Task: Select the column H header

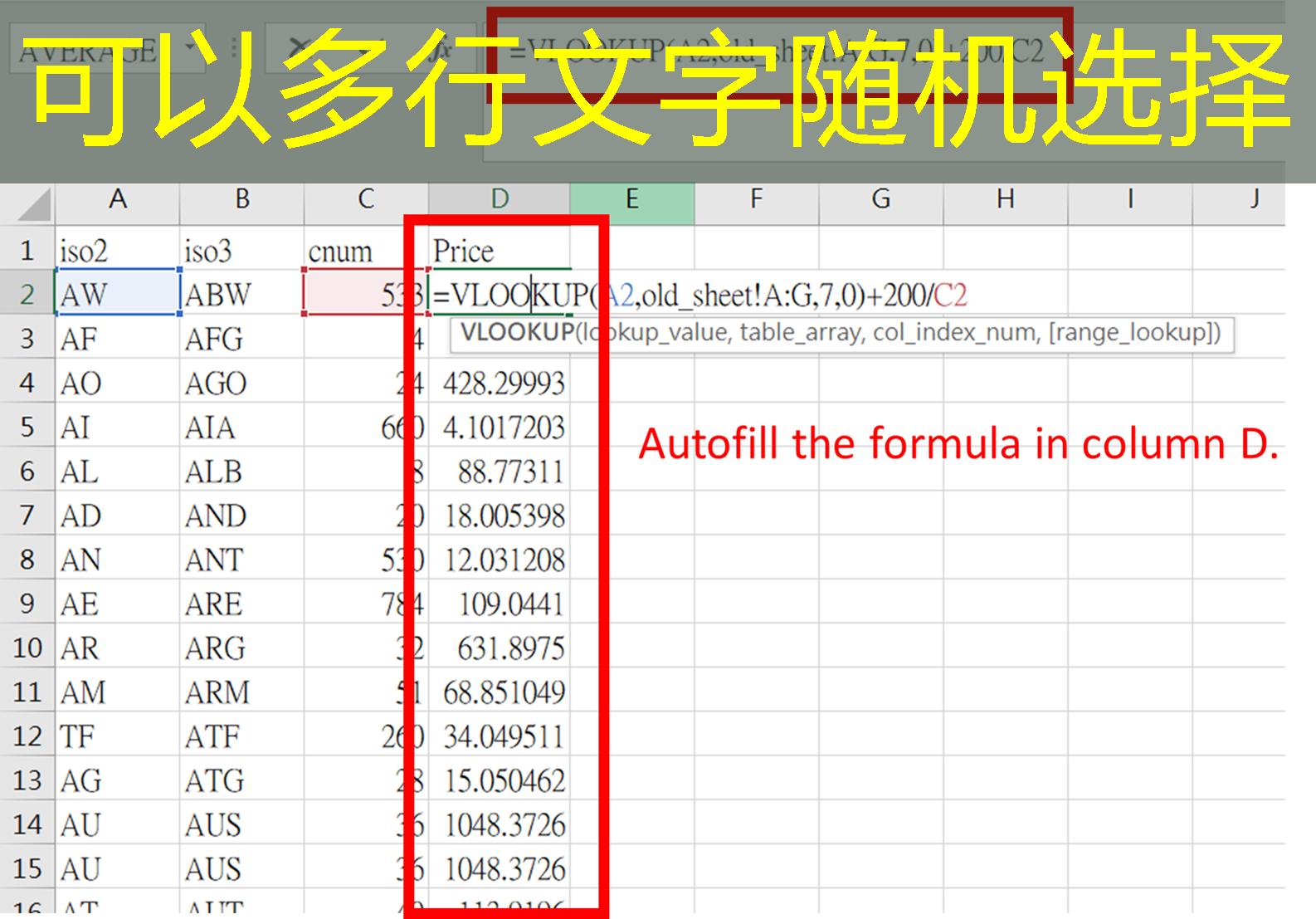Action: click(x=1005, y=199)
